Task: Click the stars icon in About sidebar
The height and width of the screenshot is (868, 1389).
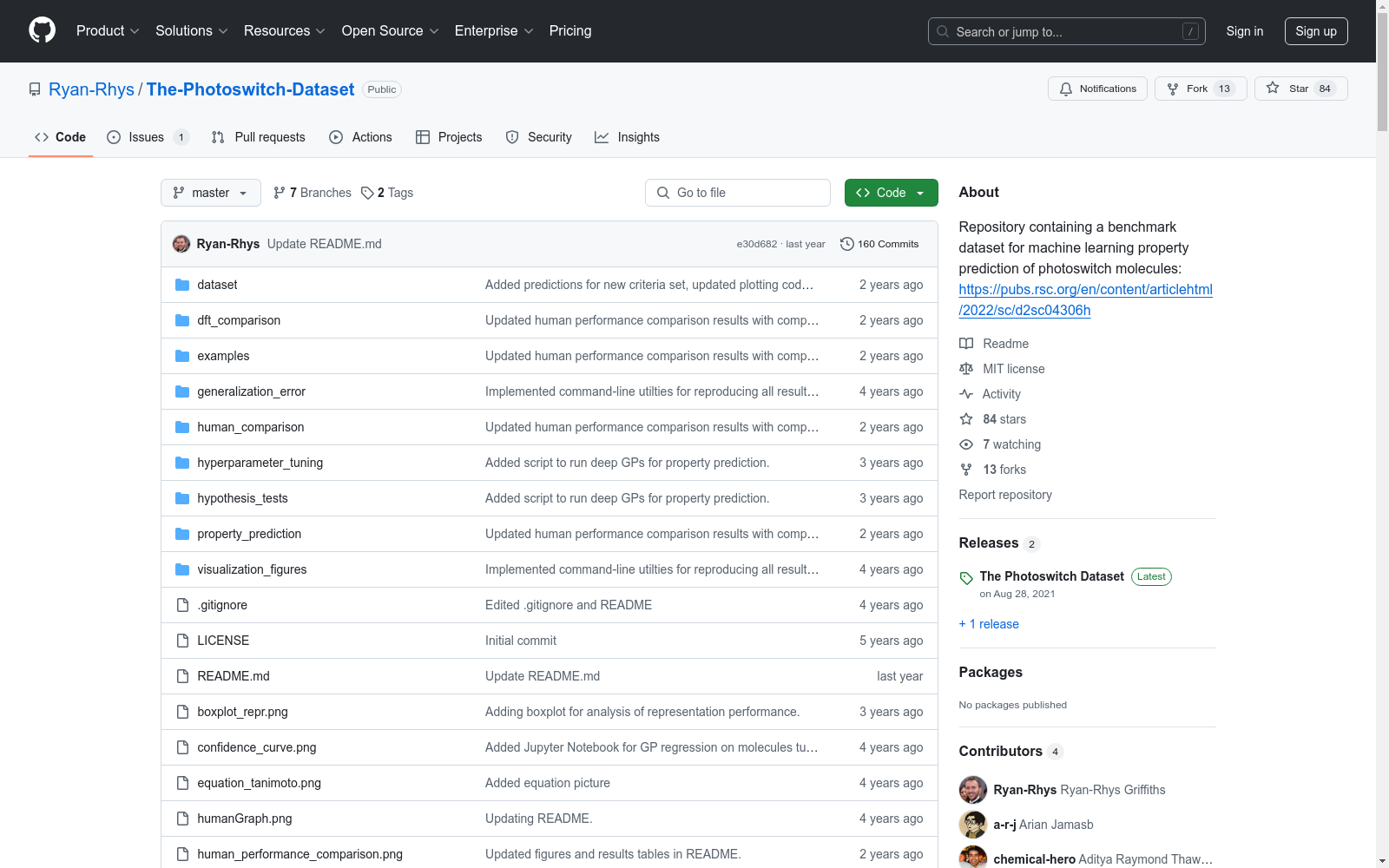Action: pyautogui.click(x=966, y=419)
